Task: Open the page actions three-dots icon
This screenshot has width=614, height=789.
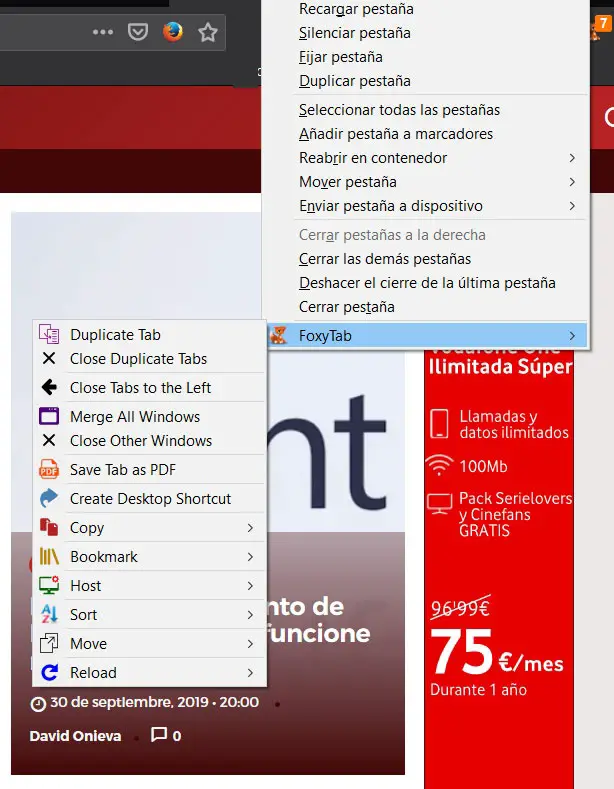Action: click(x=103, y=32)
